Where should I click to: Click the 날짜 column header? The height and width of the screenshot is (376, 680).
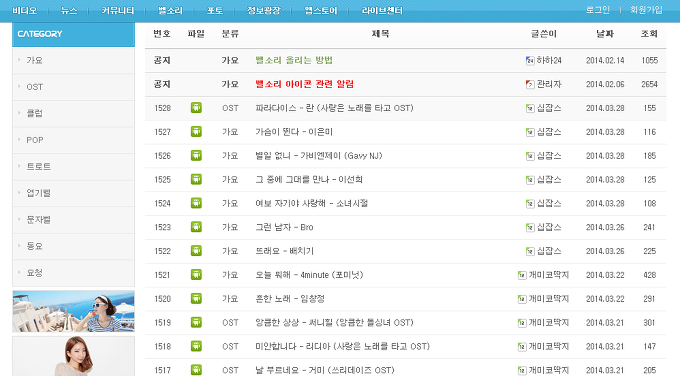[x=605, y=33]
